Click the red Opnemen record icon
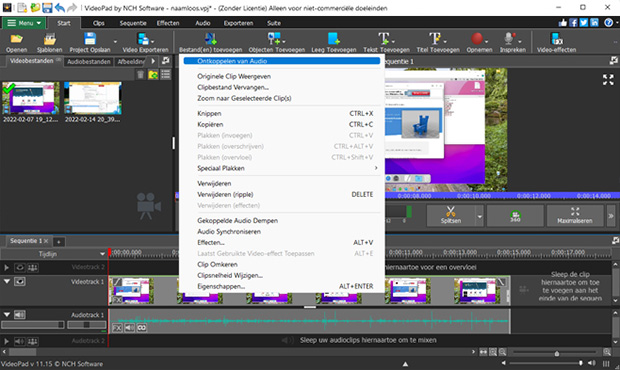 tap(477, 39)
